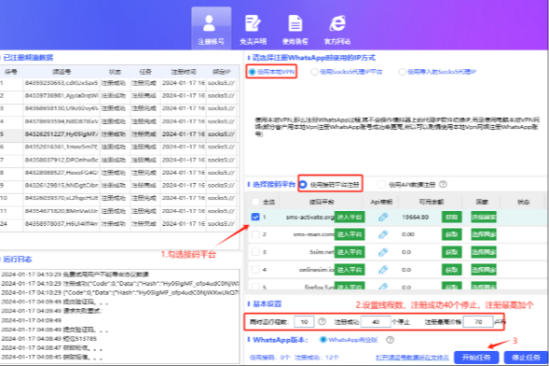This screenshot has height=366, width=549.
Task: Click 获取 balance button for 5sim.net
Action: (452, 252)
